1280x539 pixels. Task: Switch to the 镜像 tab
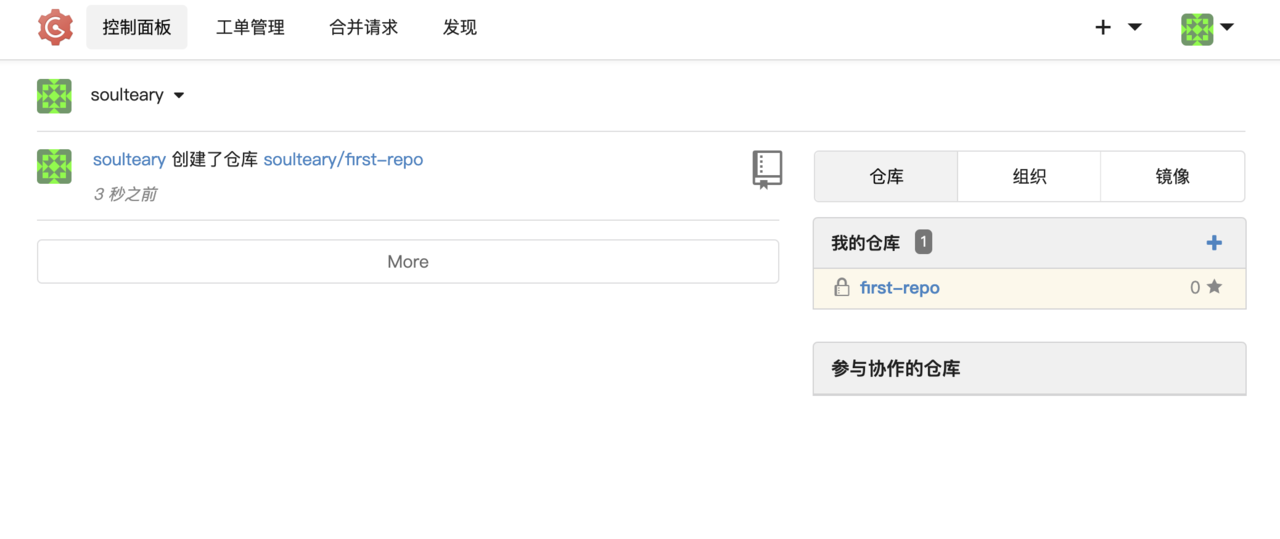point(1173,177)
